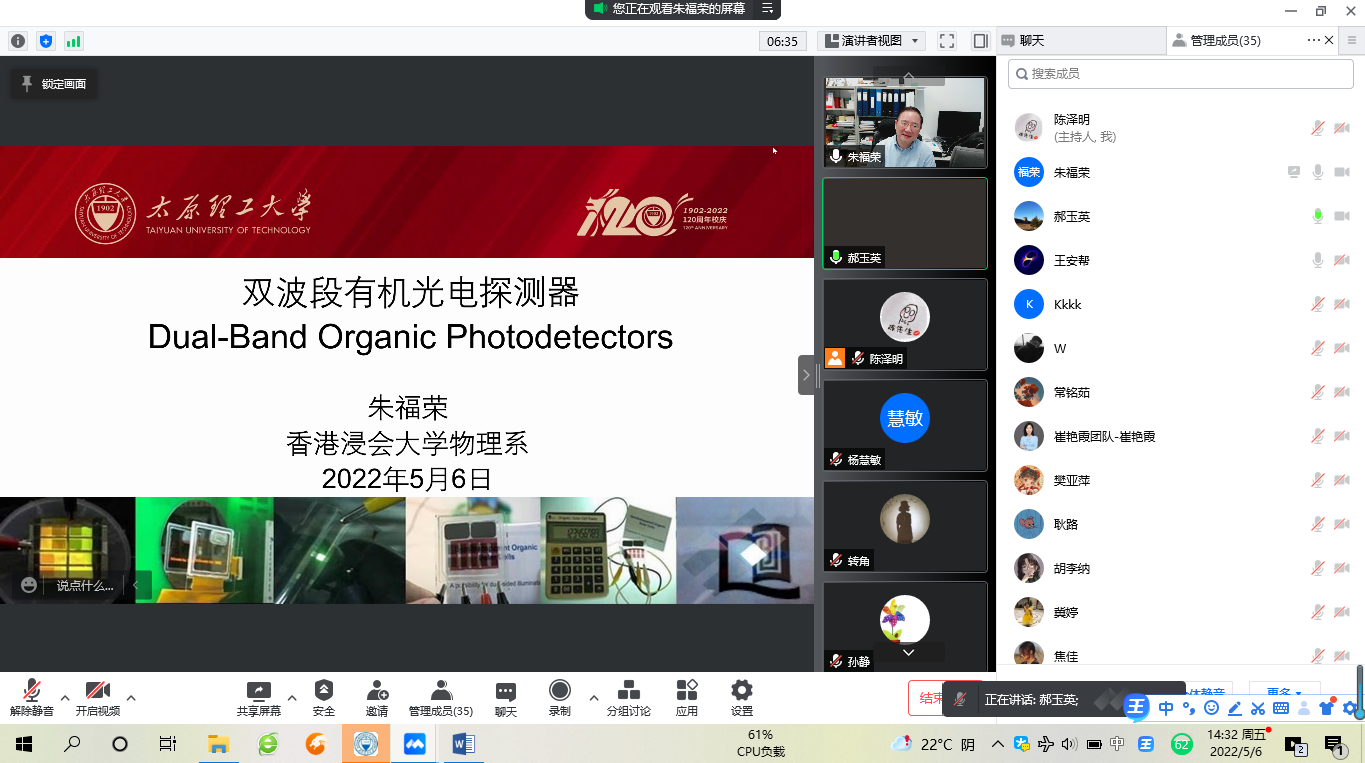The height and width of the screenshot is (763, 1365).
Task: Turn on camera via 开启视频 button
Action: pos(98,691)
